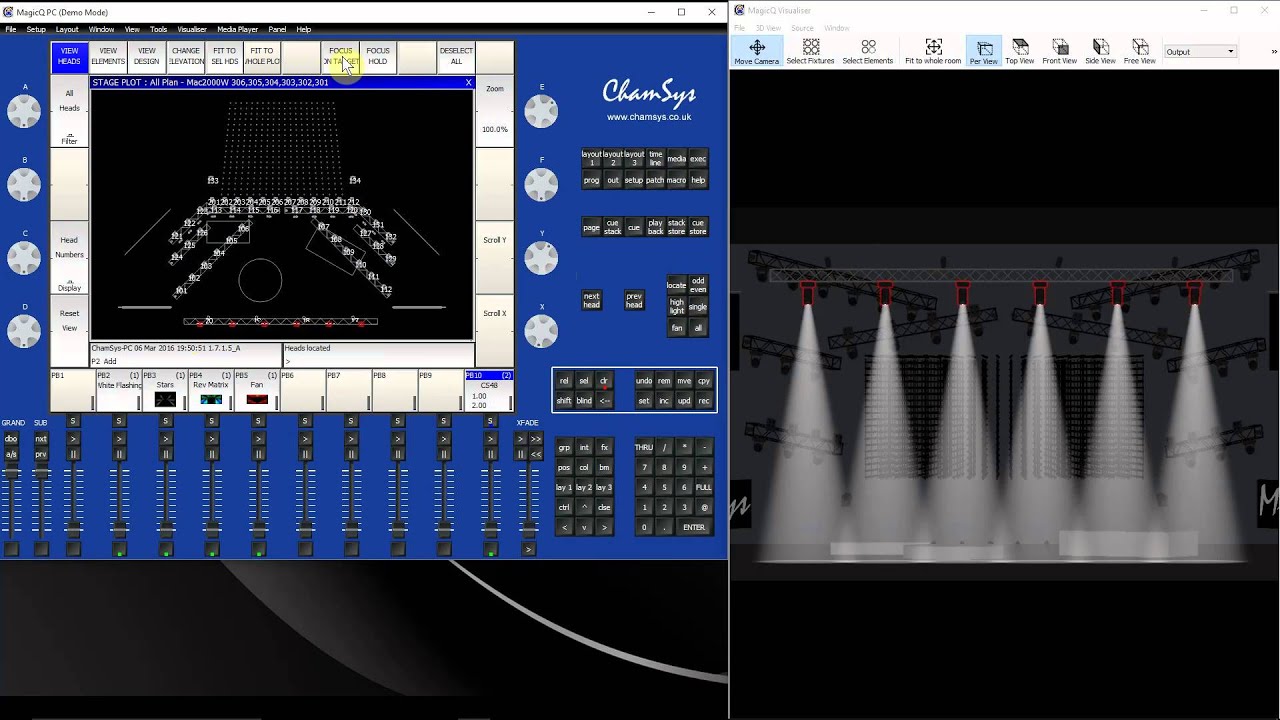Select Move Camera tool in Visualiser

pos(756,52)
